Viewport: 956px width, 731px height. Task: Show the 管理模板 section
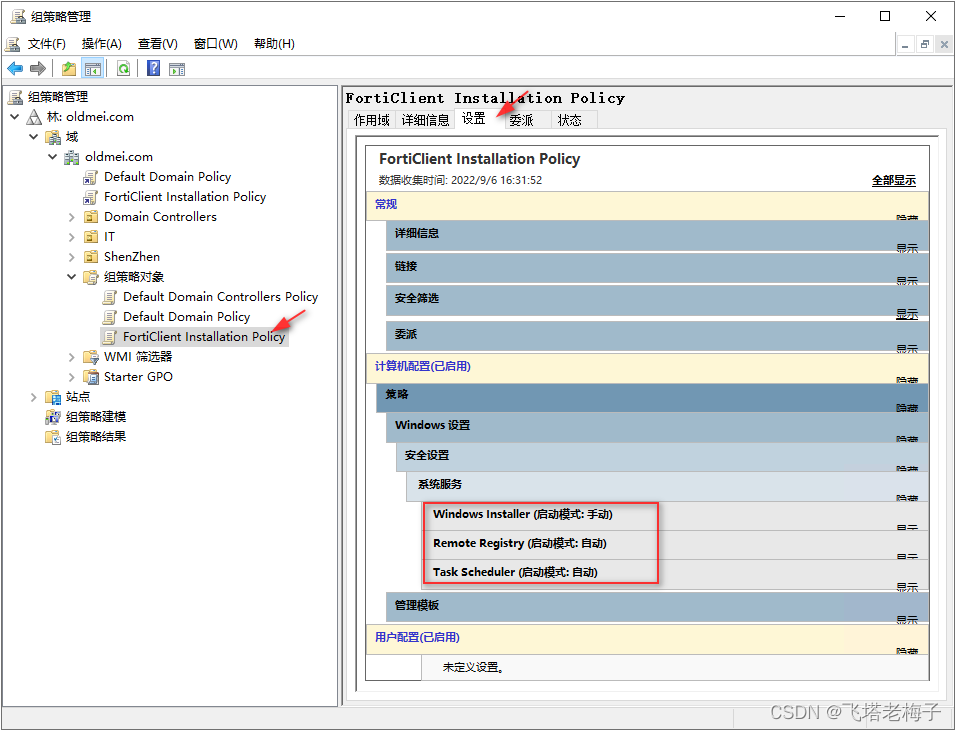coord(907,619)
